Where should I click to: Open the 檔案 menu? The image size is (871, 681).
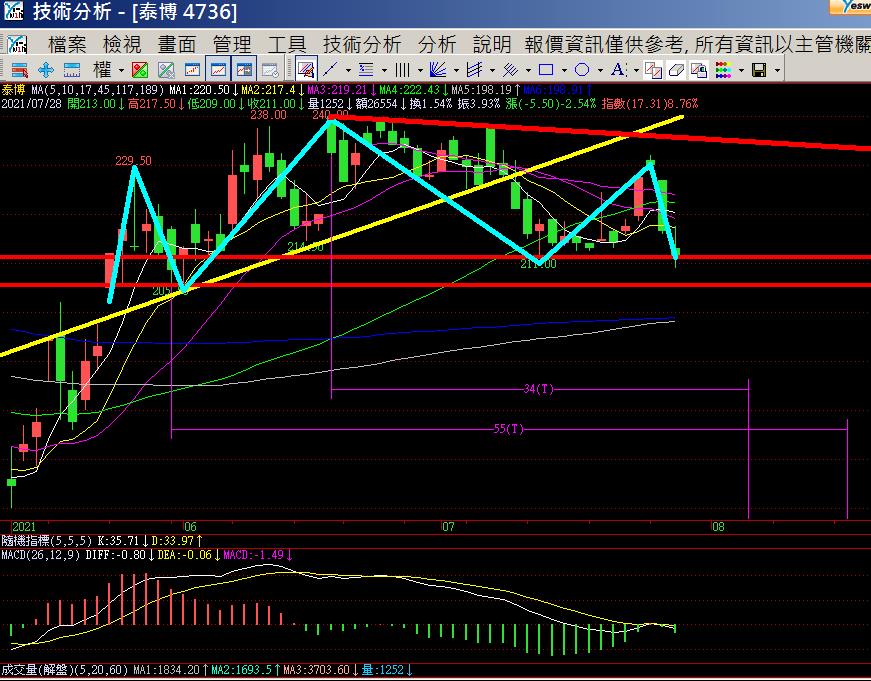point(68,44)
